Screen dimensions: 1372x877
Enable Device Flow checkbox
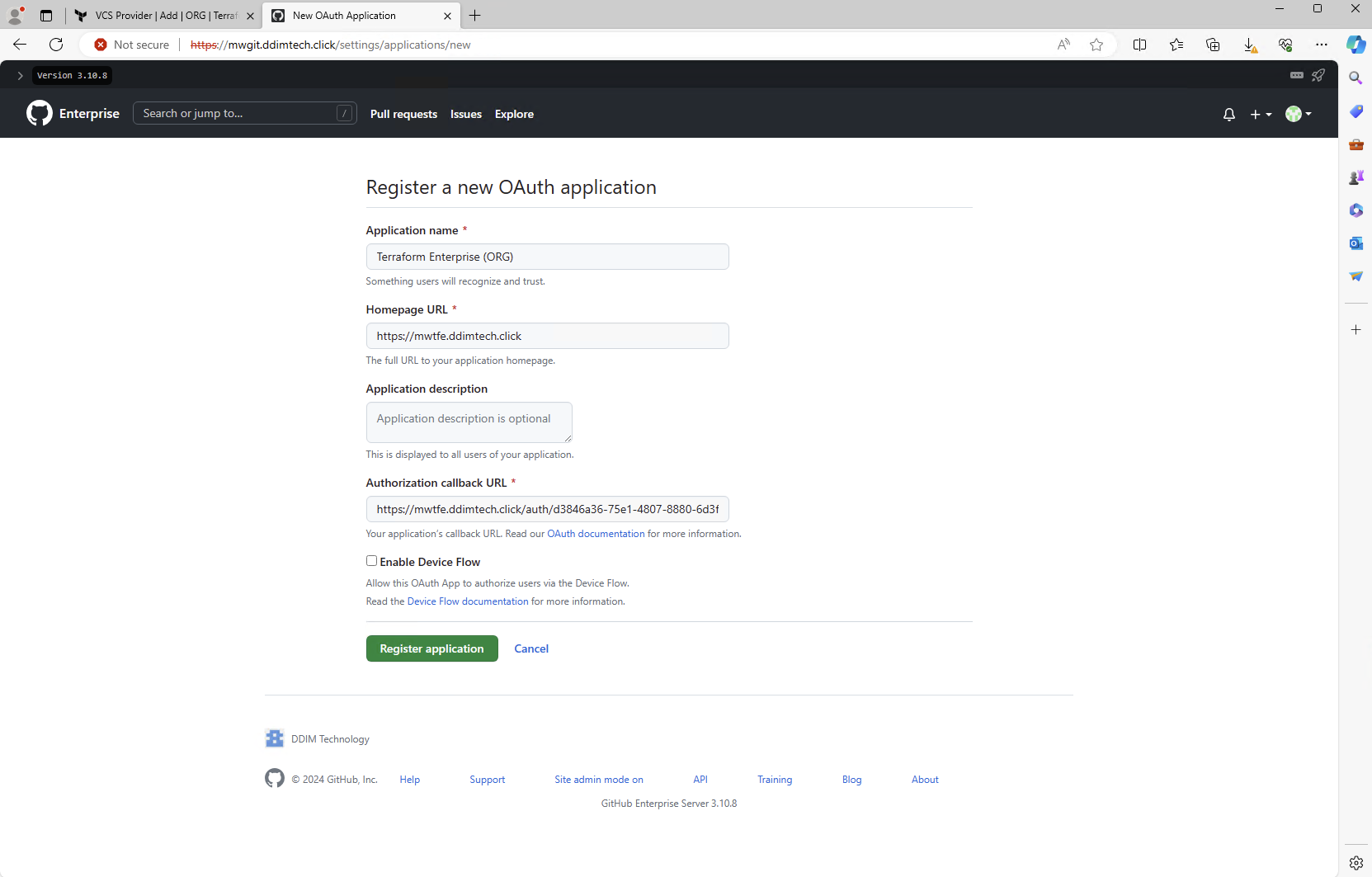point(371,561)
